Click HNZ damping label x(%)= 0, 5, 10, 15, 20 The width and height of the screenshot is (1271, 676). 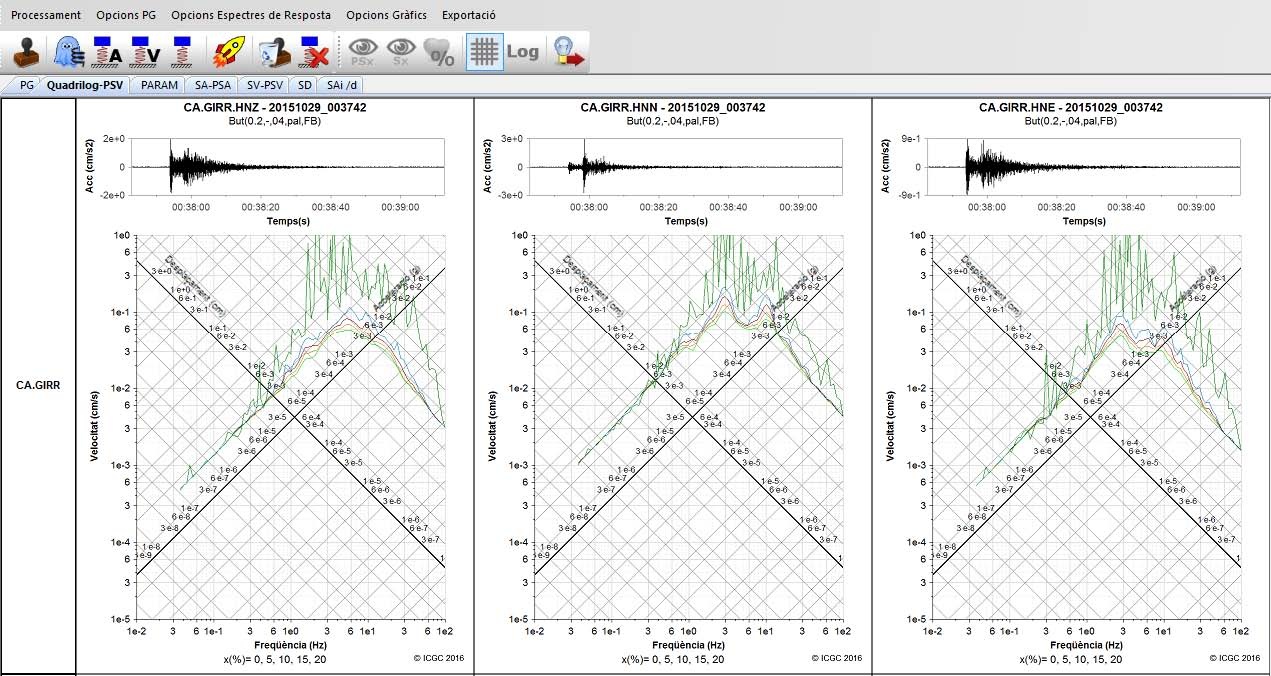pos(273,660)
